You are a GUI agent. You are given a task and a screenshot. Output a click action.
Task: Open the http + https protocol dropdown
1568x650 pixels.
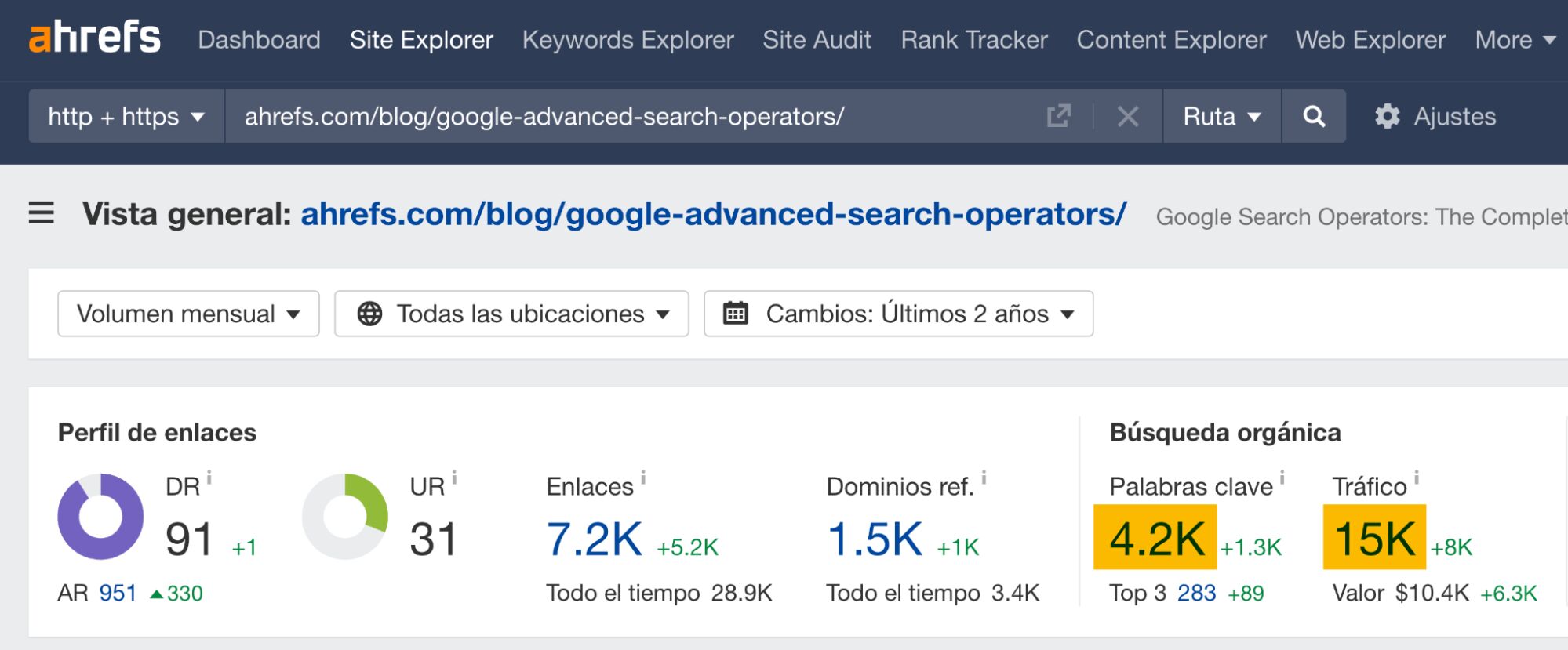126,116
